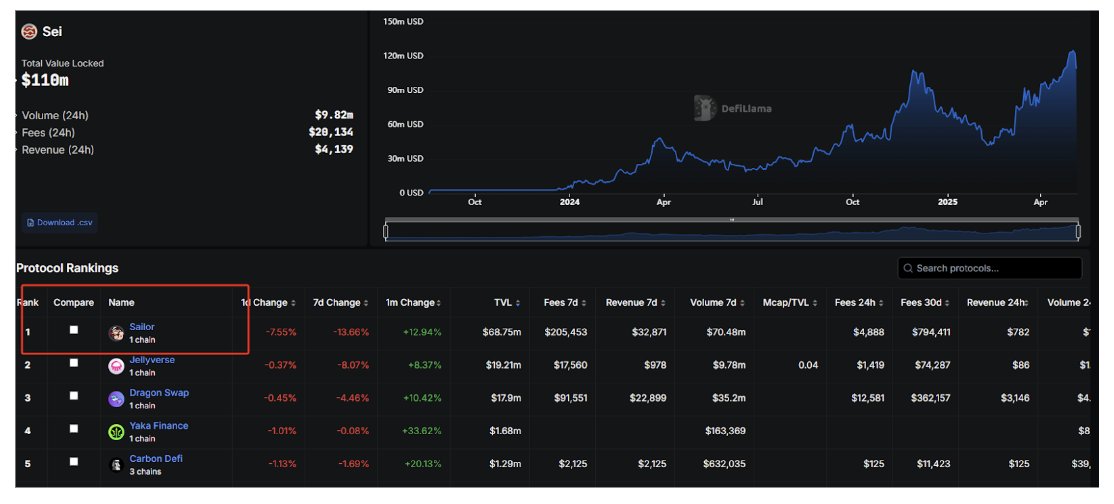Tick the Compare checkbox for Yaka Finance

pyautogui.click(x=74, y=429)
